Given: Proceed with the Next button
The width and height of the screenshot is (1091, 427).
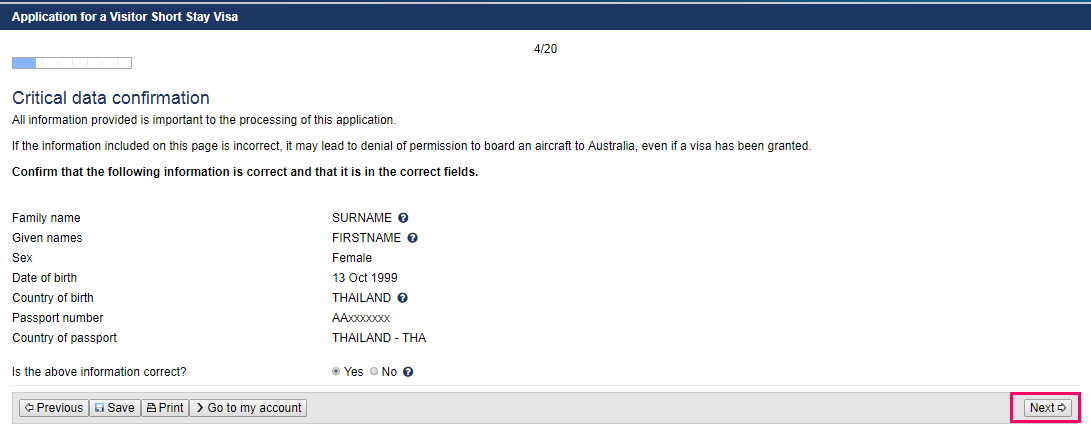Looking at the screenshot, I should coord(1048,408).
